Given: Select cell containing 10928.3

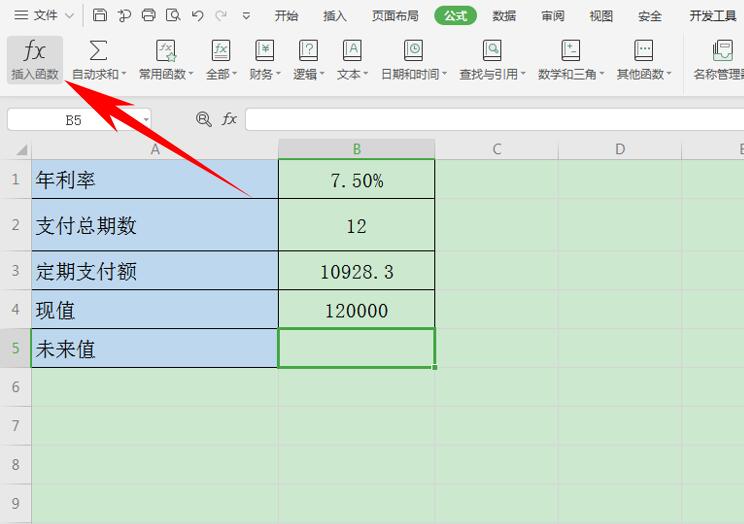Looking at the screenshot, I should click(356, 271).
